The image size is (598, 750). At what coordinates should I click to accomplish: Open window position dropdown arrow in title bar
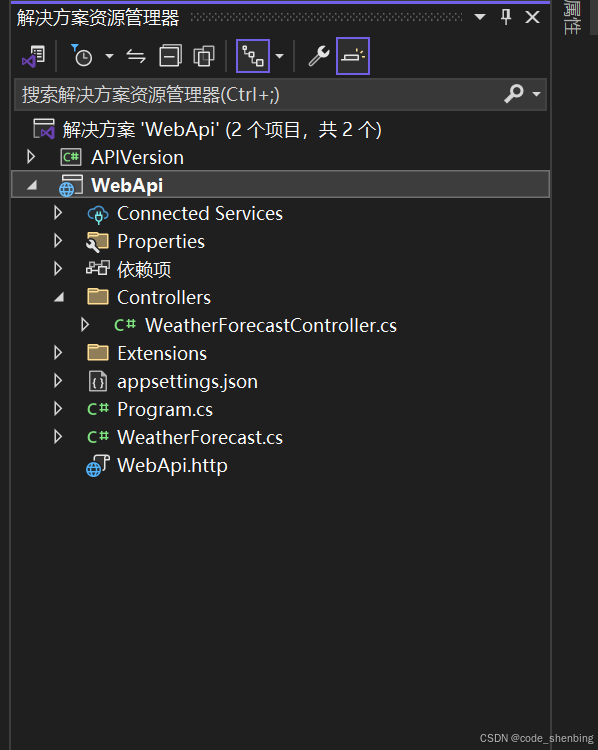(x=480, y=18)
